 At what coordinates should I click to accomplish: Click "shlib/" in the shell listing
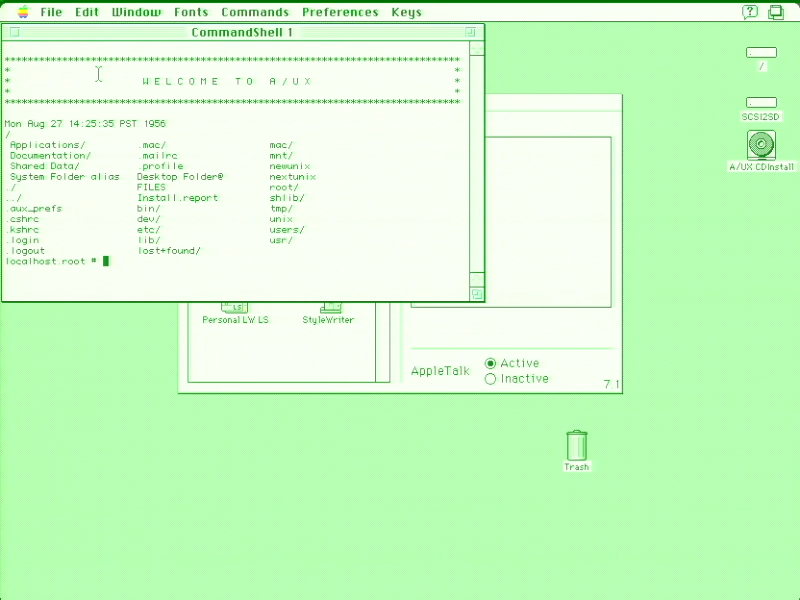click(287, 198)
